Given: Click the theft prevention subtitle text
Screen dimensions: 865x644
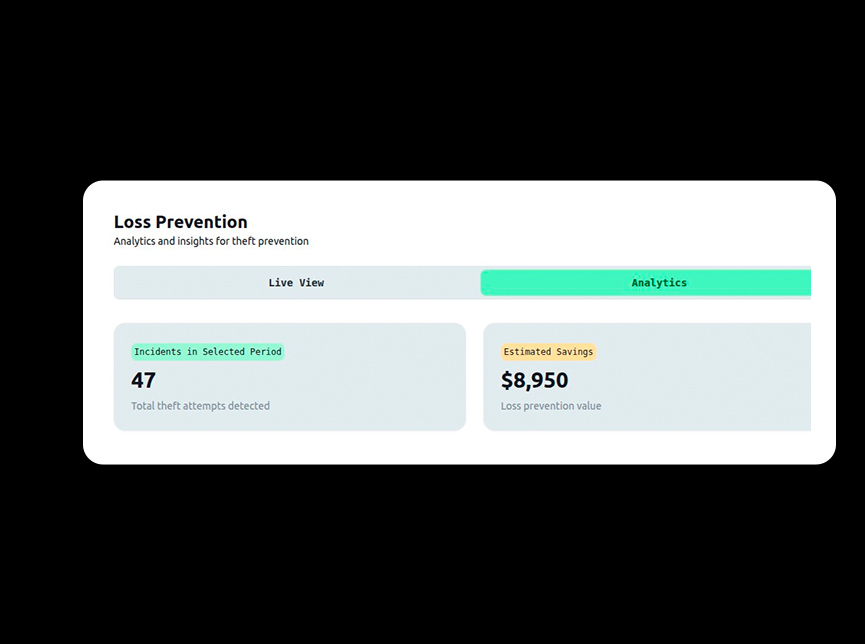Looking at the screenshot, I should 211,241.
